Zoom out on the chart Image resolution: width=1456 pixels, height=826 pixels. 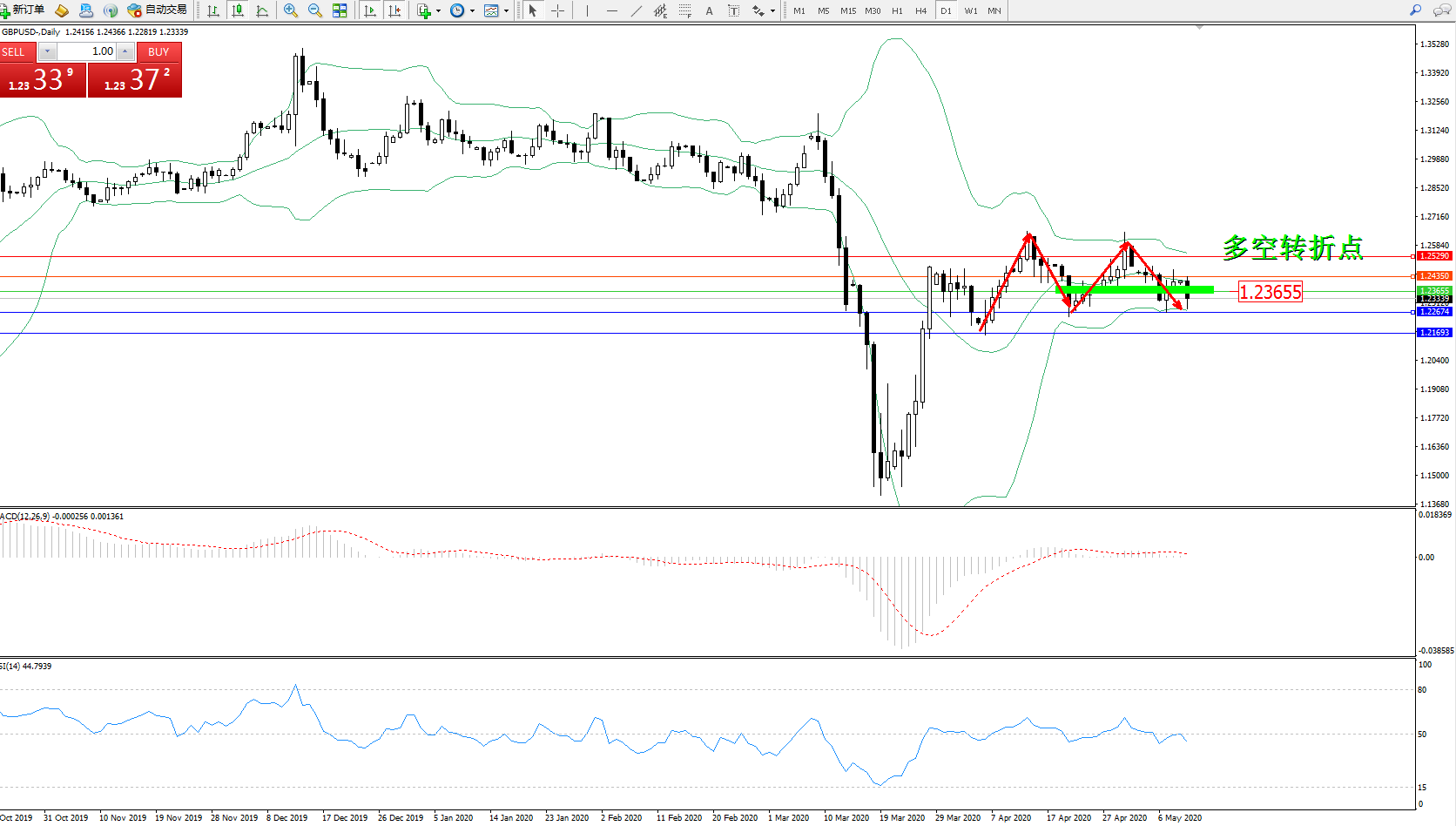point(315,10)
